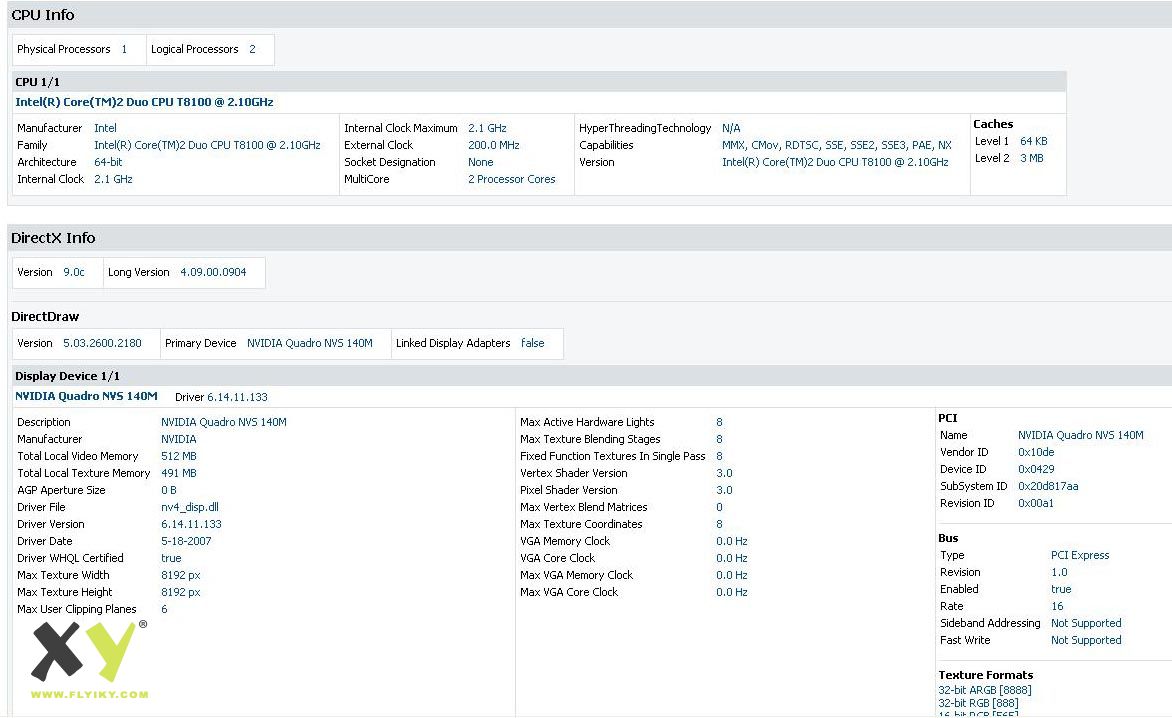The height and width of the screenshot is (718, 1172).
Task: Click the XY logo watermark
Action: click(83, 651)
